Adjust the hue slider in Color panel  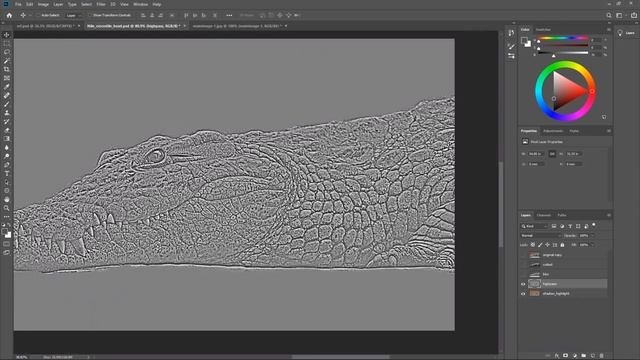tap(563, 38)
